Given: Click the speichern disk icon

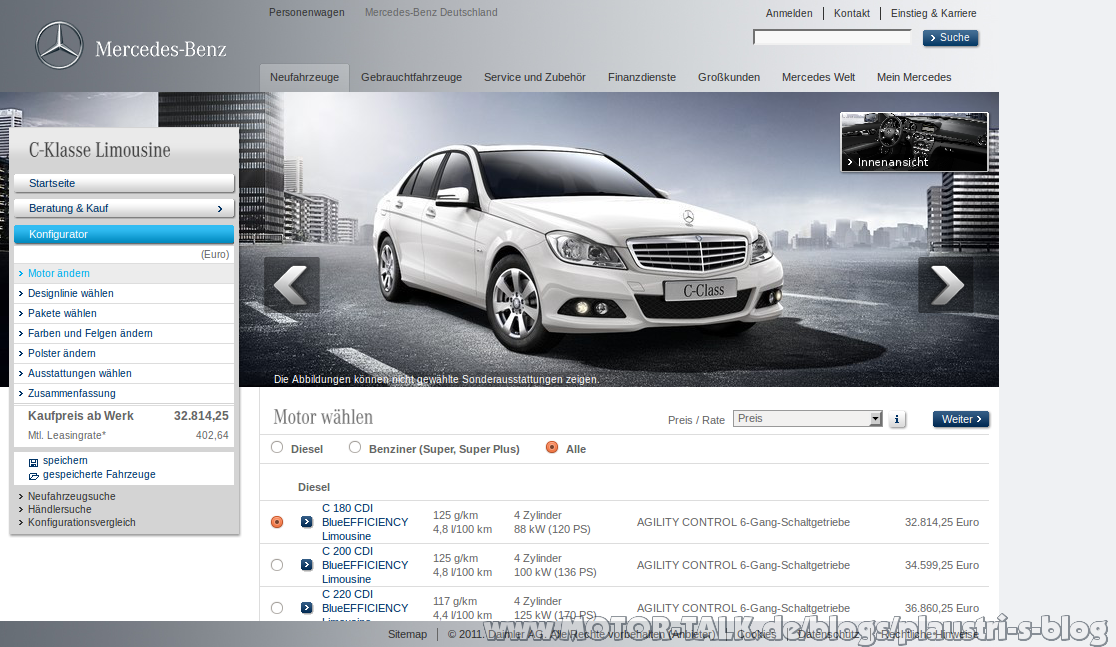Looking at the screenshot, I should click(33, 462).
